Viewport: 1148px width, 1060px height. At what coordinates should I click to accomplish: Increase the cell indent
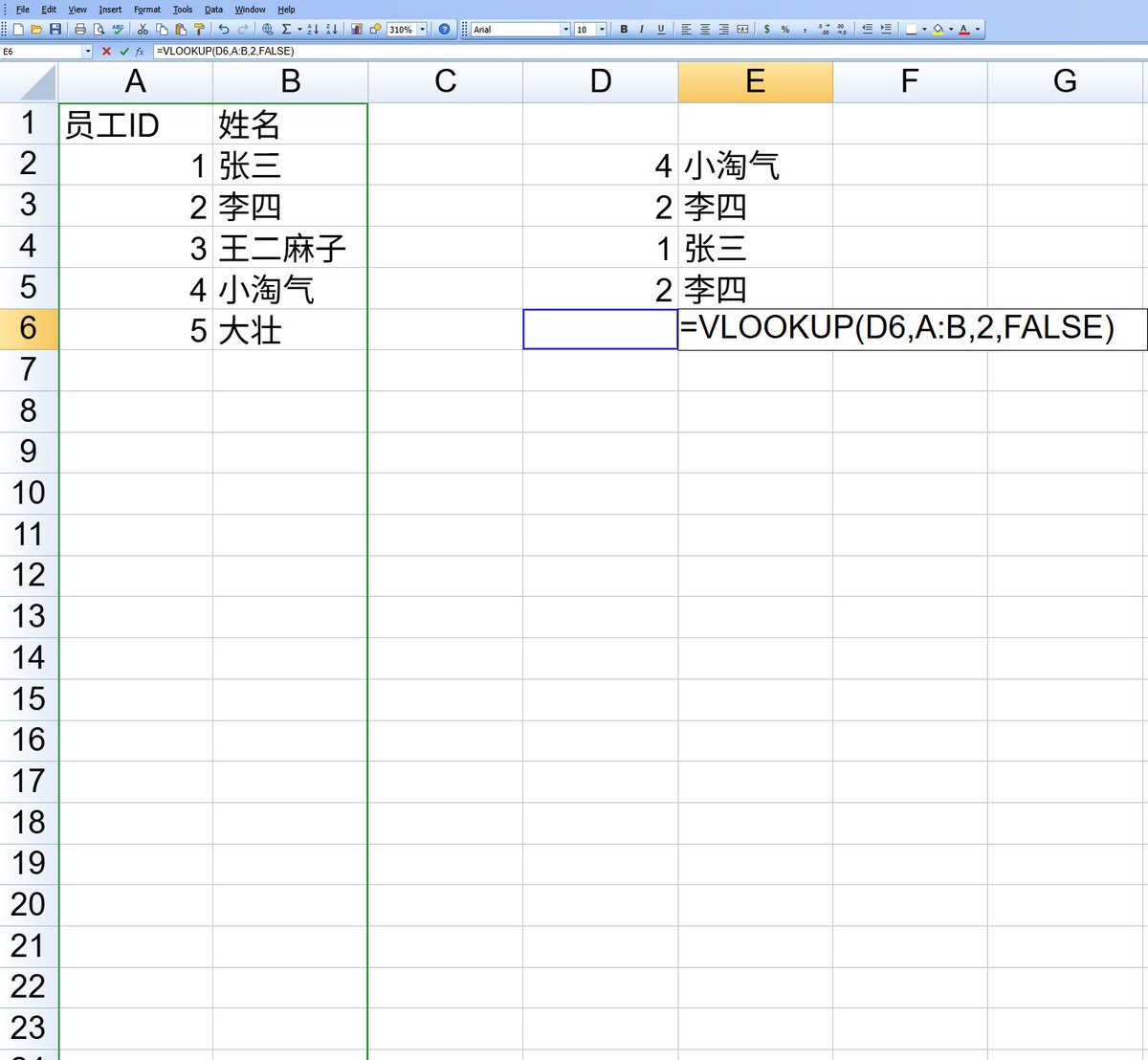pos(886,30)
